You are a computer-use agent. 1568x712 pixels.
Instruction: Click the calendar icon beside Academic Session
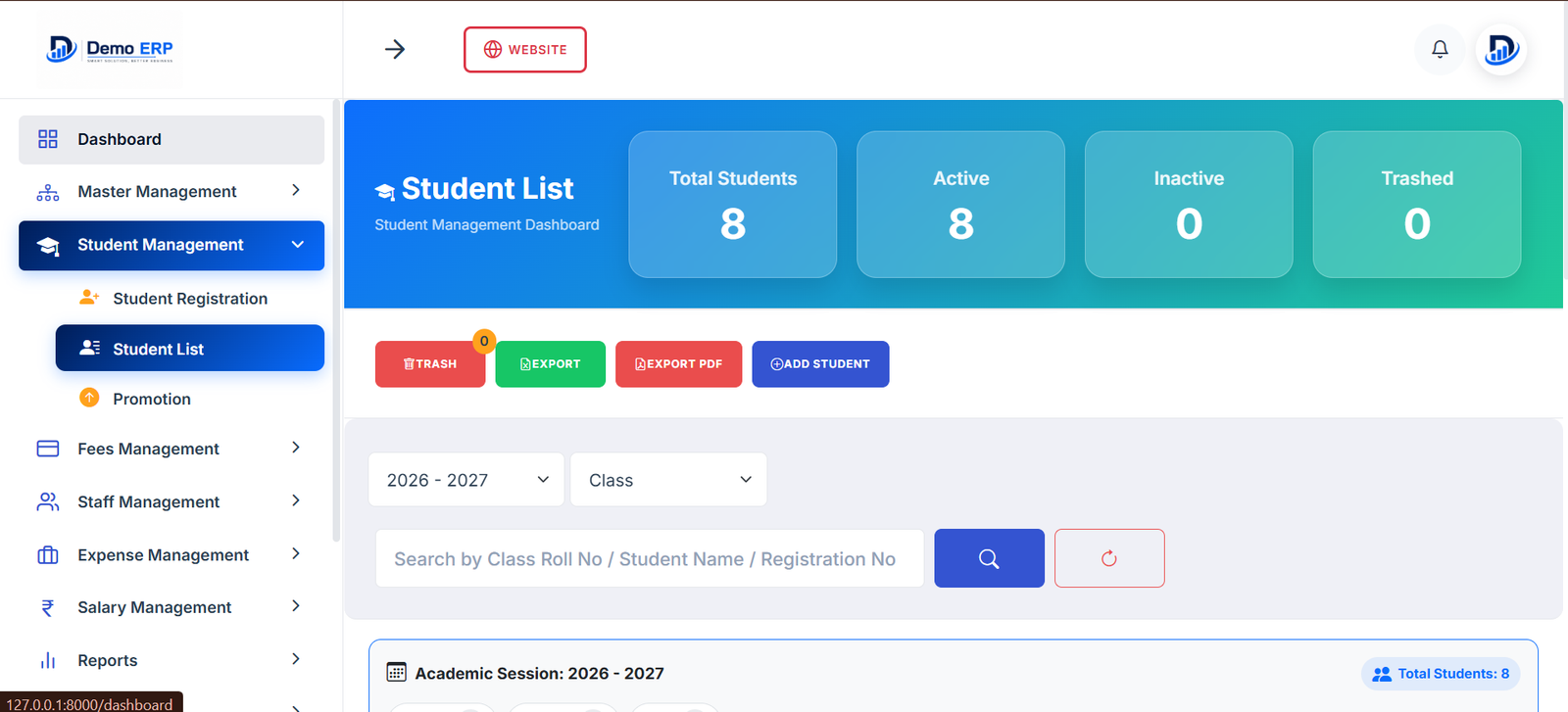coord(396,672)
